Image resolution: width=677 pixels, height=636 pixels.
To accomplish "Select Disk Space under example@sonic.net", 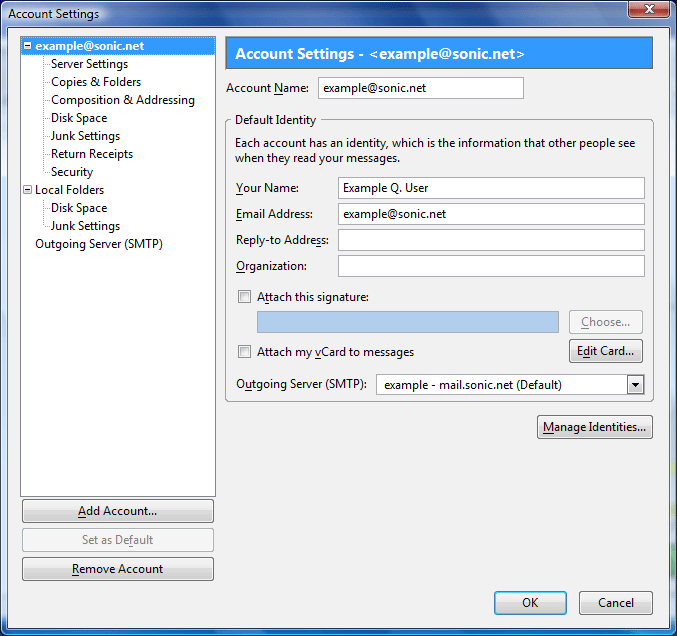I will point(79,118).
